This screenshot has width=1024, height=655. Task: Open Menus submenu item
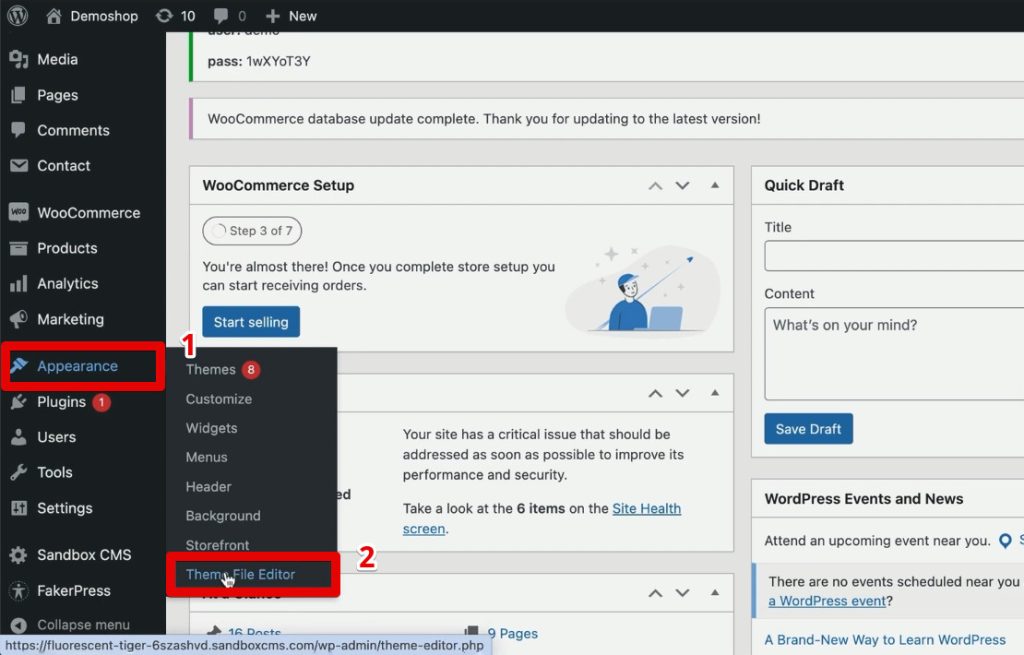(x=206, y=457)
